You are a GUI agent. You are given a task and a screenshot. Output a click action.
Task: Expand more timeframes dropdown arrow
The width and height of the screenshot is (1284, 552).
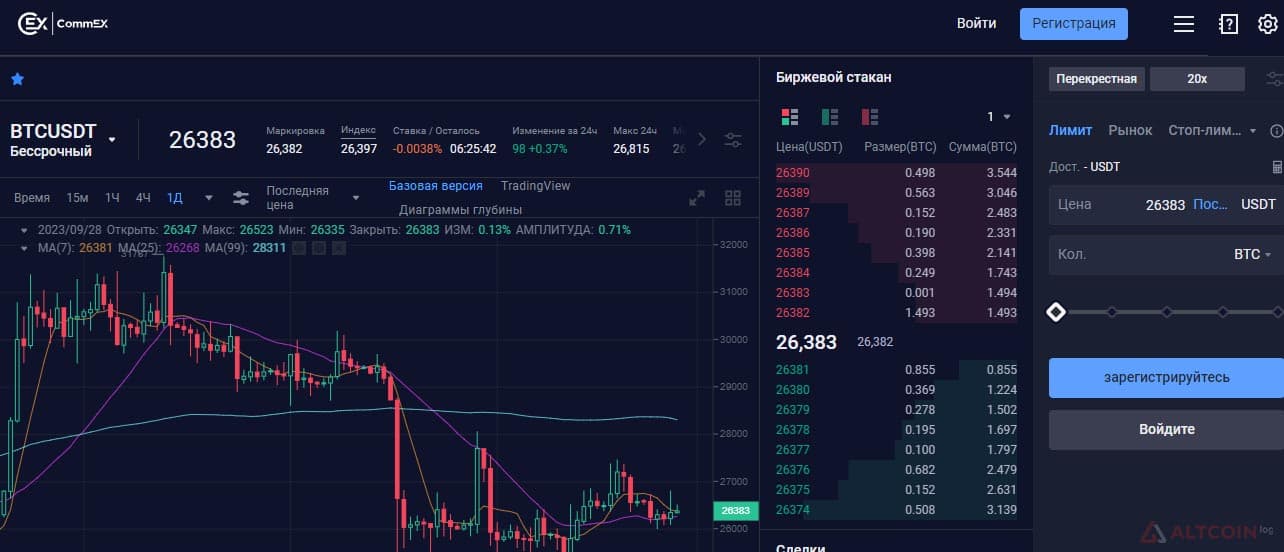click(x=208, y=198)
